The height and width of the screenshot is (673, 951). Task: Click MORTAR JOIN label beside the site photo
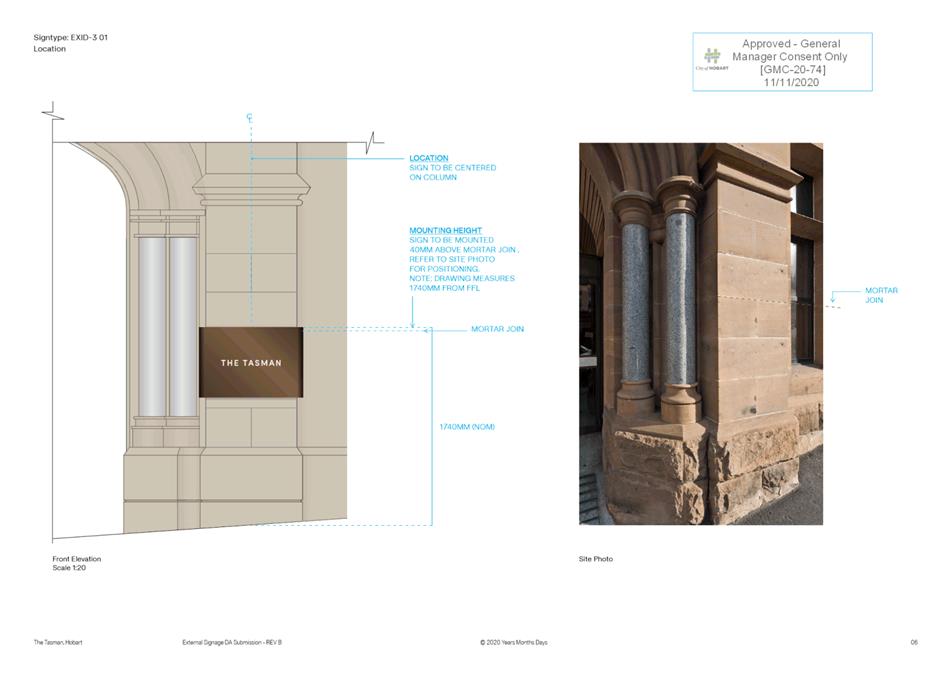[881, 295]
